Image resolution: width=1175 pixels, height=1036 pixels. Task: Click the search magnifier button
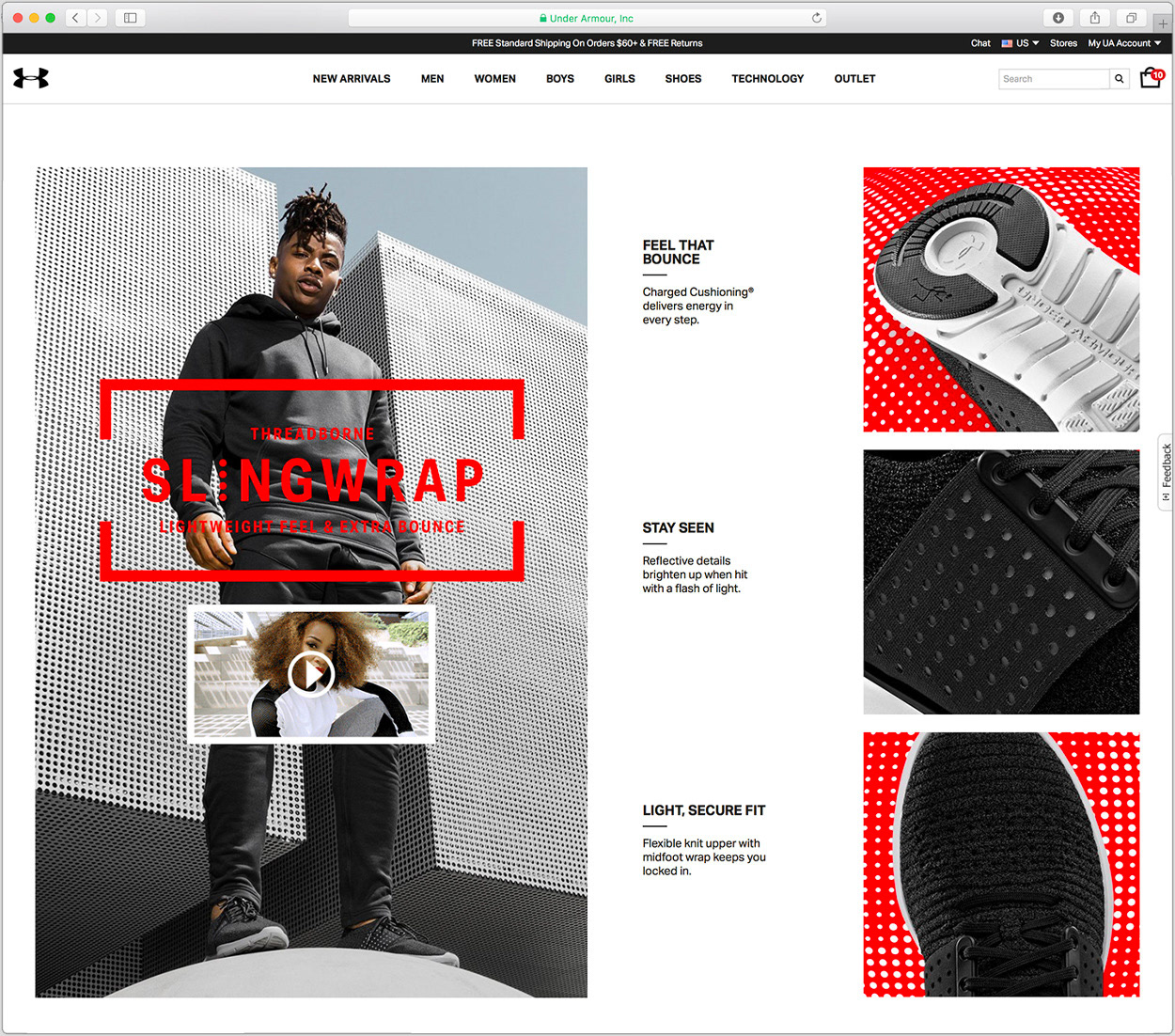[1120, 79]
